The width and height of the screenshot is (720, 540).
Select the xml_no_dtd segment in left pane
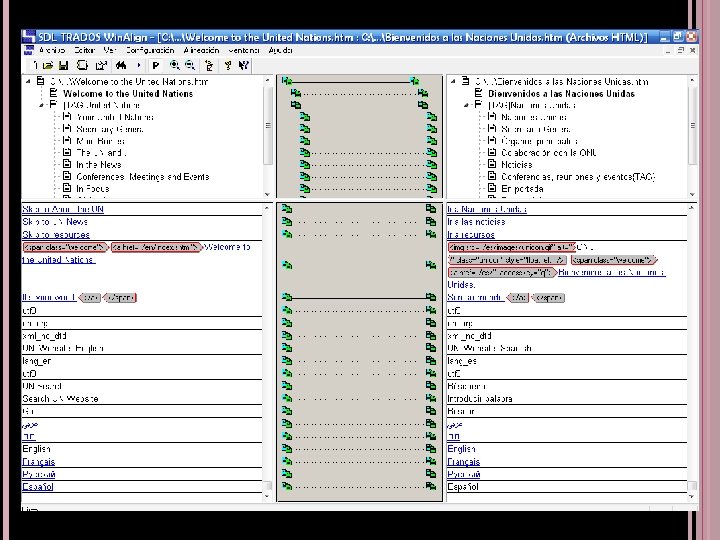pos(45,336)
